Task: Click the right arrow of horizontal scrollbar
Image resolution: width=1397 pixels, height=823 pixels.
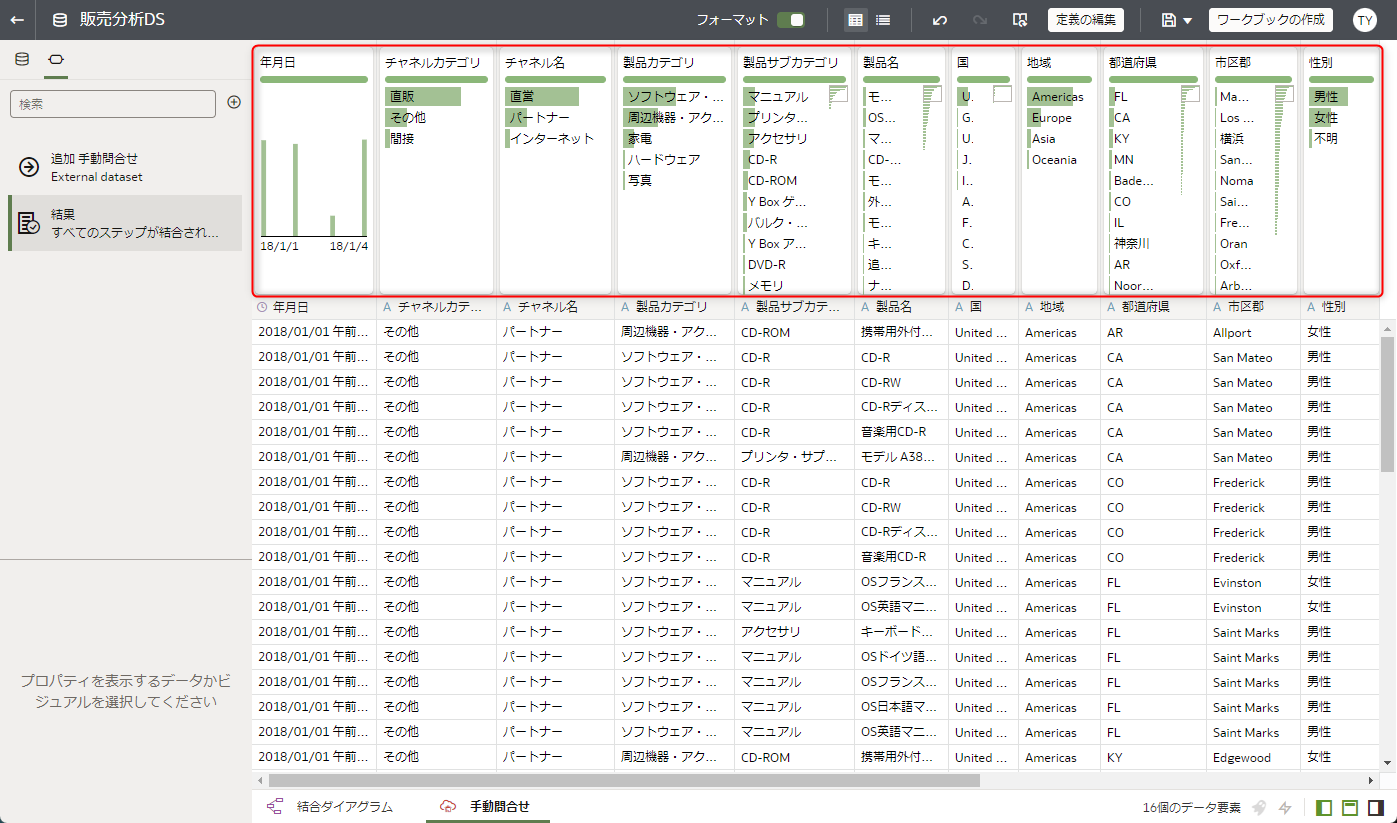Action: [x=1372, y=780]
